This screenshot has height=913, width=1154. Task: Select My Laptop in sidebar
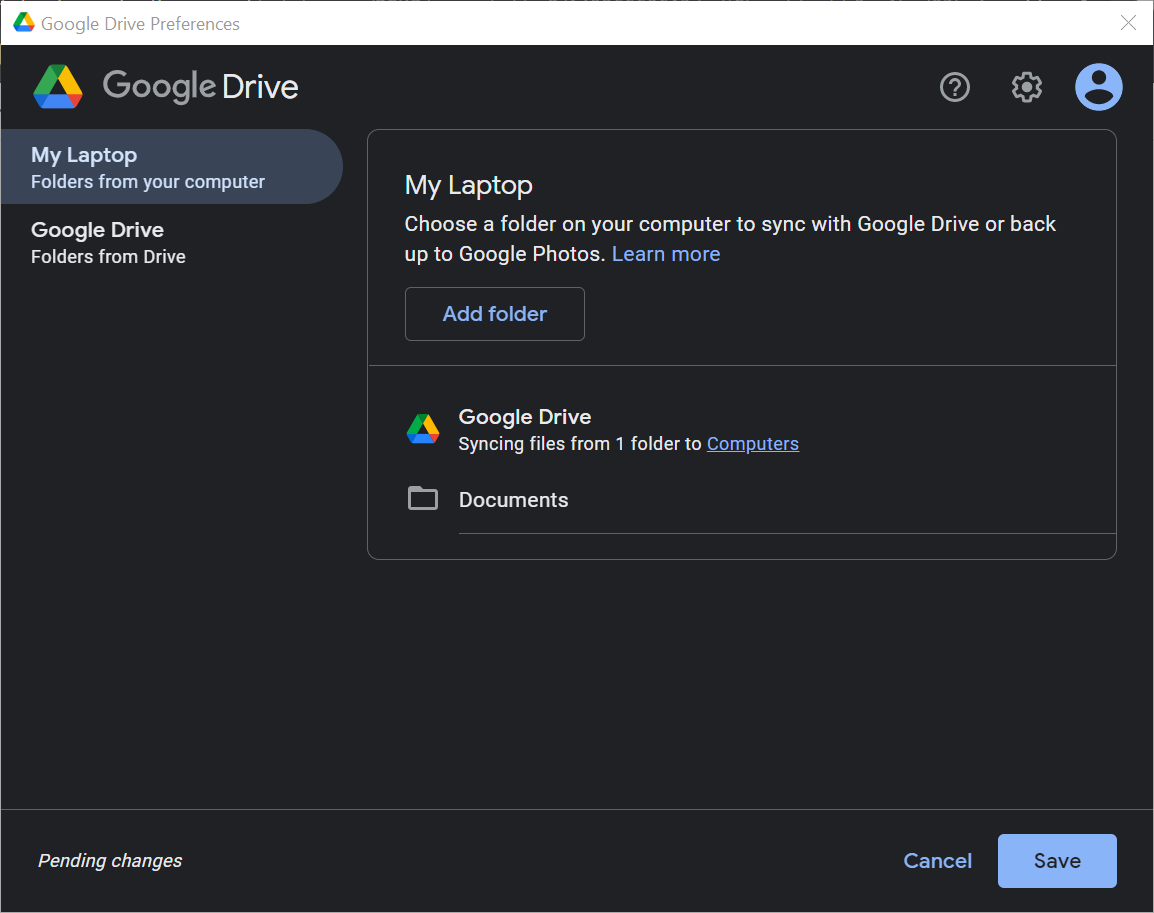click(171, 167)
